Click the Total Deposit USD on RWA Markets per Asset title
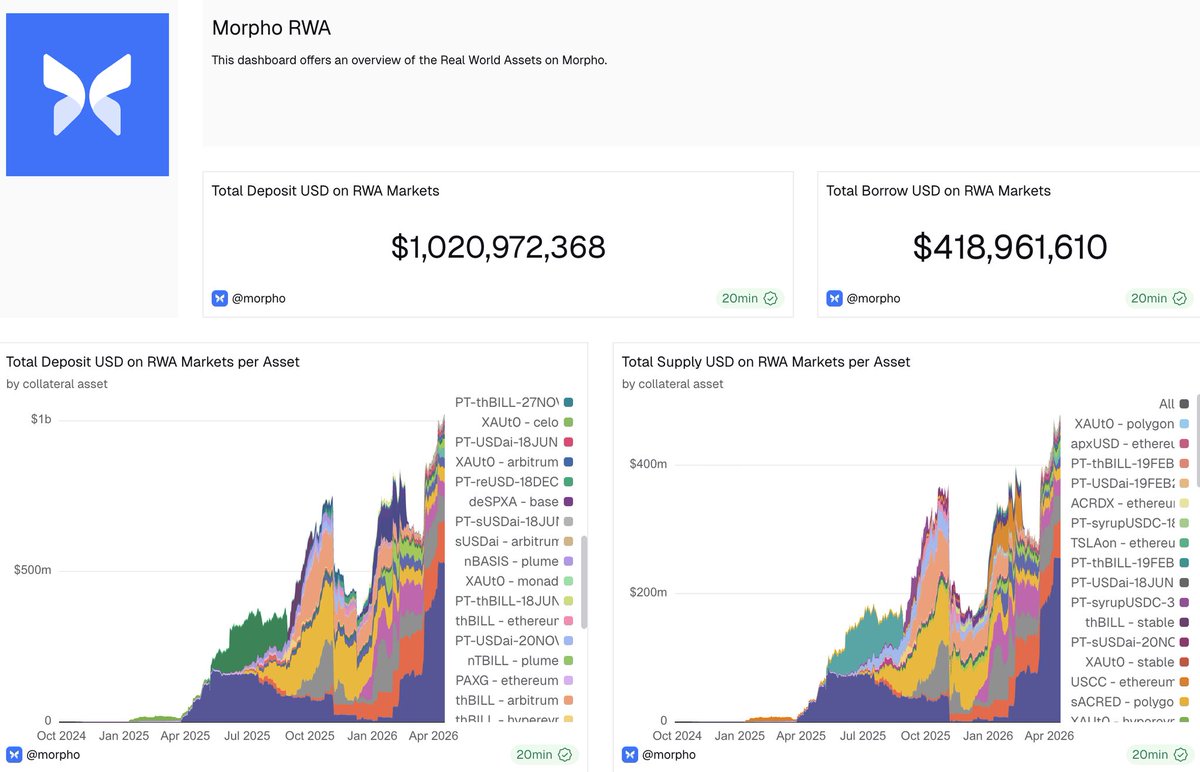The width and height of the screenshot is (1200, 772). coord(153,362)
